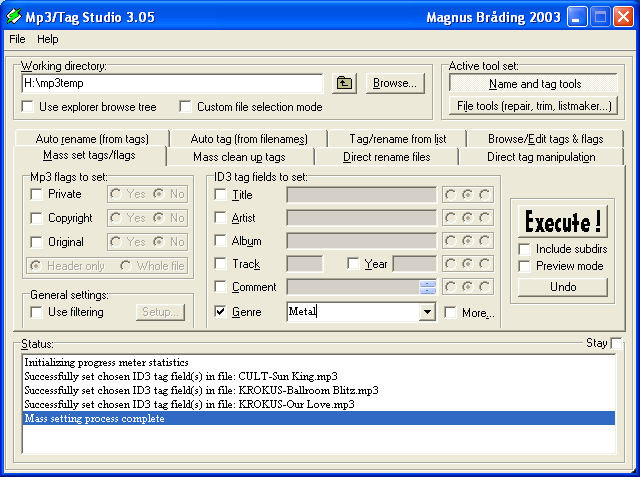
Task: Enable Custom file selection mode checkbox
Action: pyautogui.click(x=185, y=107)
